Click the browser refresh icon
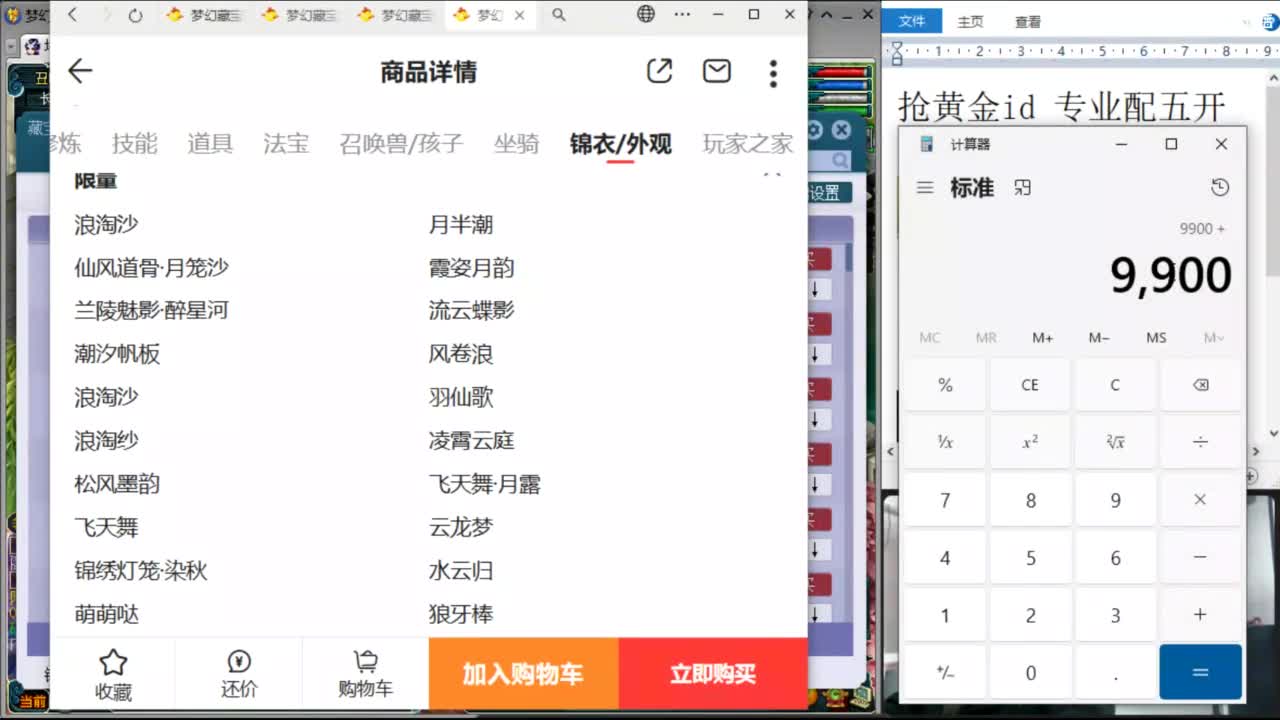Image resolution: width=1280 pixels, height=720 pixels. [x=136, y=15]
